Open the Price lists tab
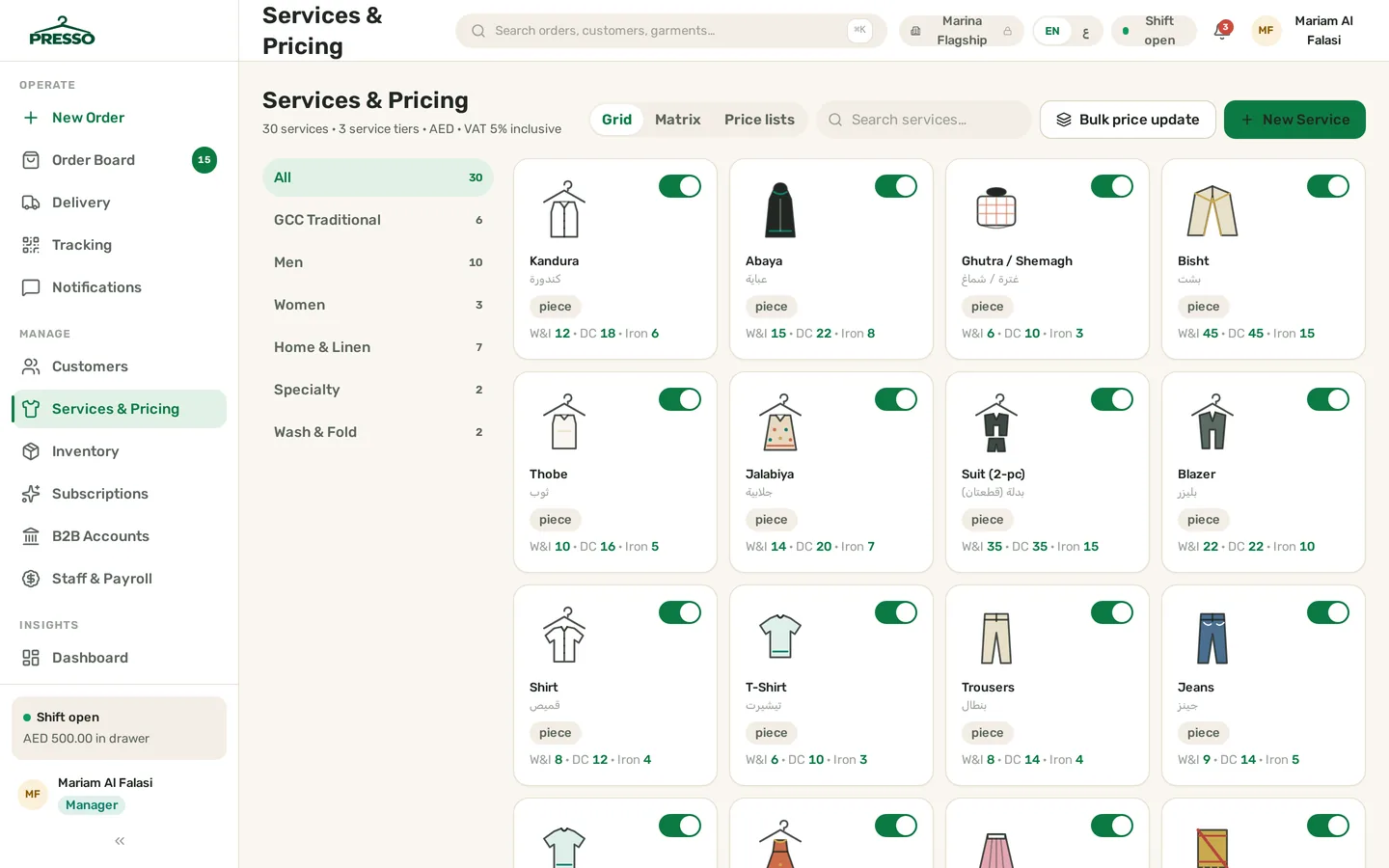1389x868 pixels. [x=759, y=120]
